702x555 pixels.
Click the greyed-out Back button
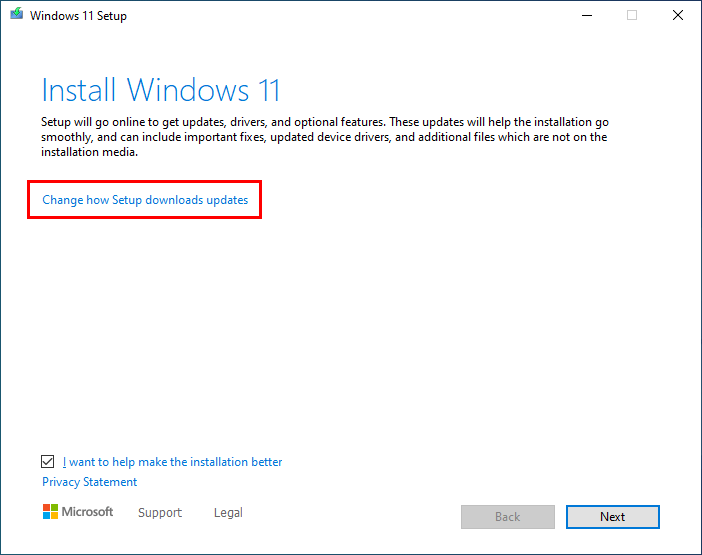(508, 517)
